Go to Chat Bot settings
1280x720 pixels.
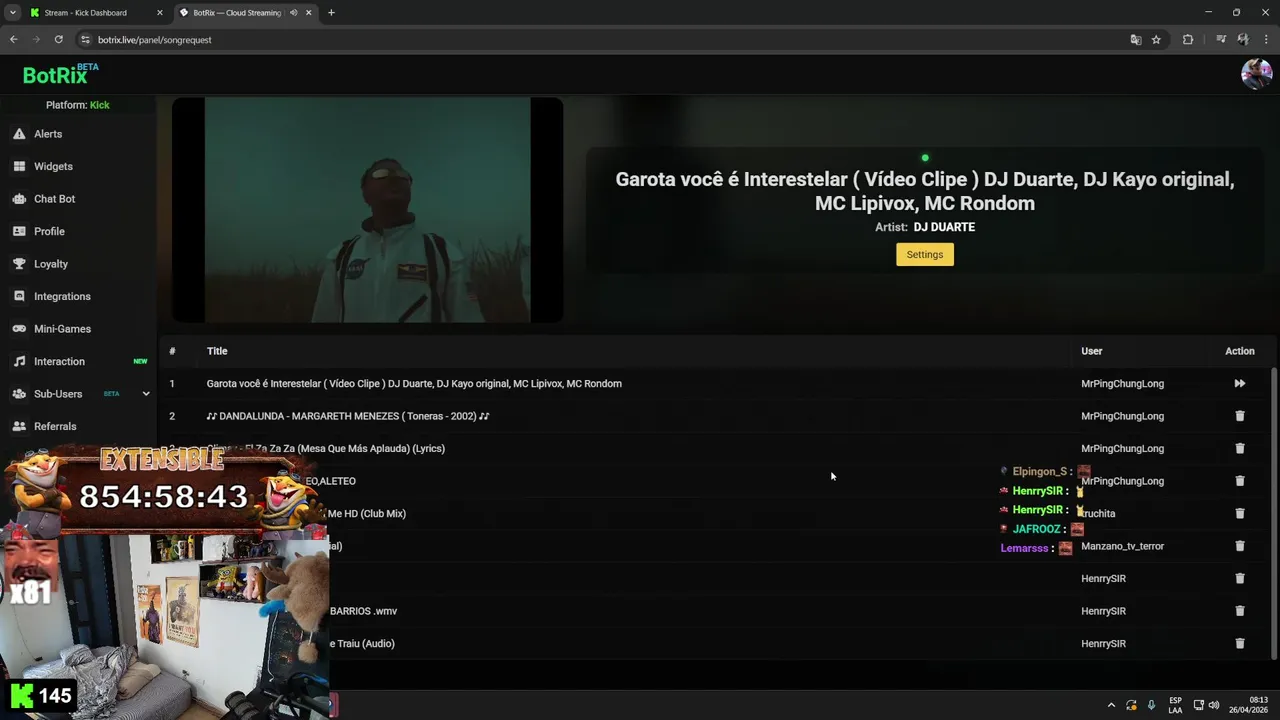point(54,199)
